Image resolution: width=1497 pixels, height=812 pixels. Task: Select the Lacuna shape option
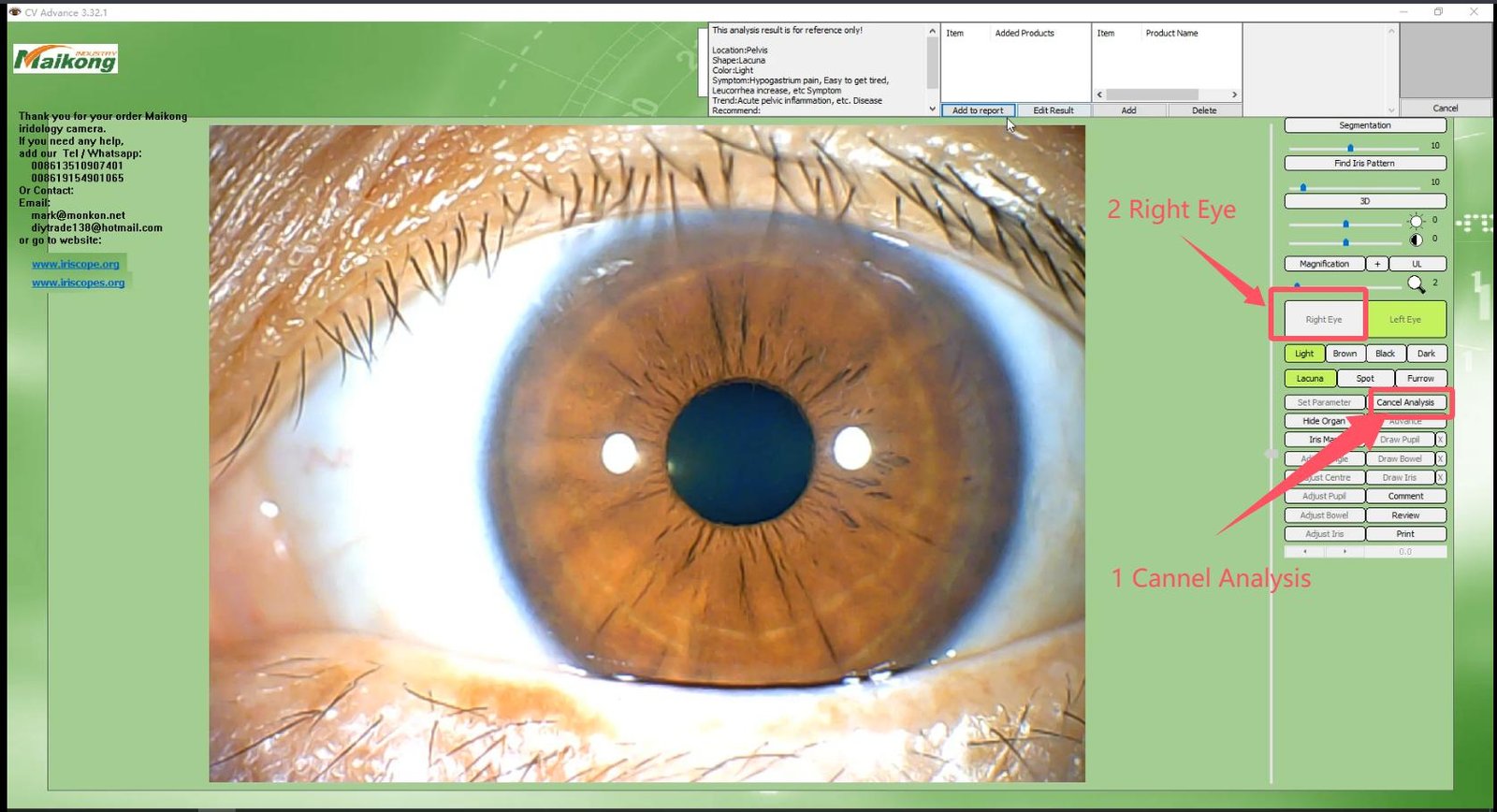[1310, 379]
